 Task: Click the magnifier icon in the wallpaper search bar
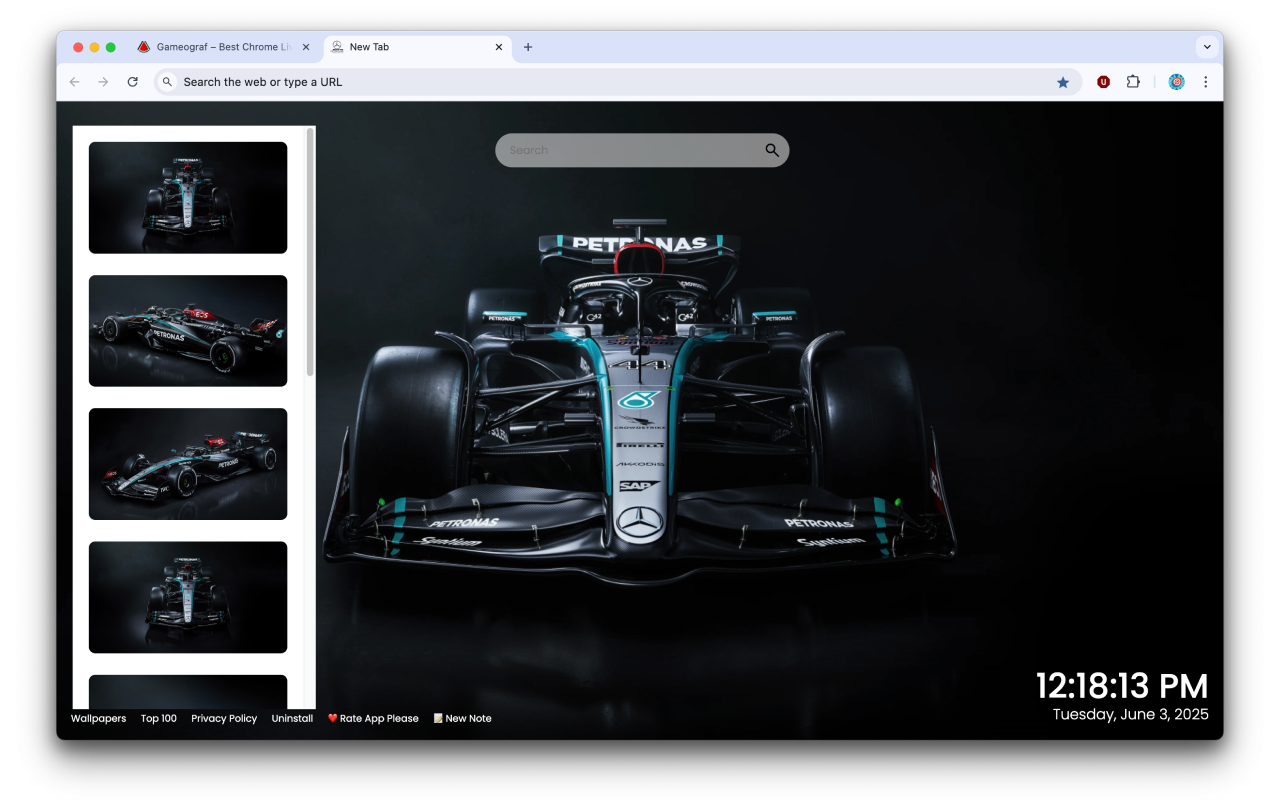771,149
